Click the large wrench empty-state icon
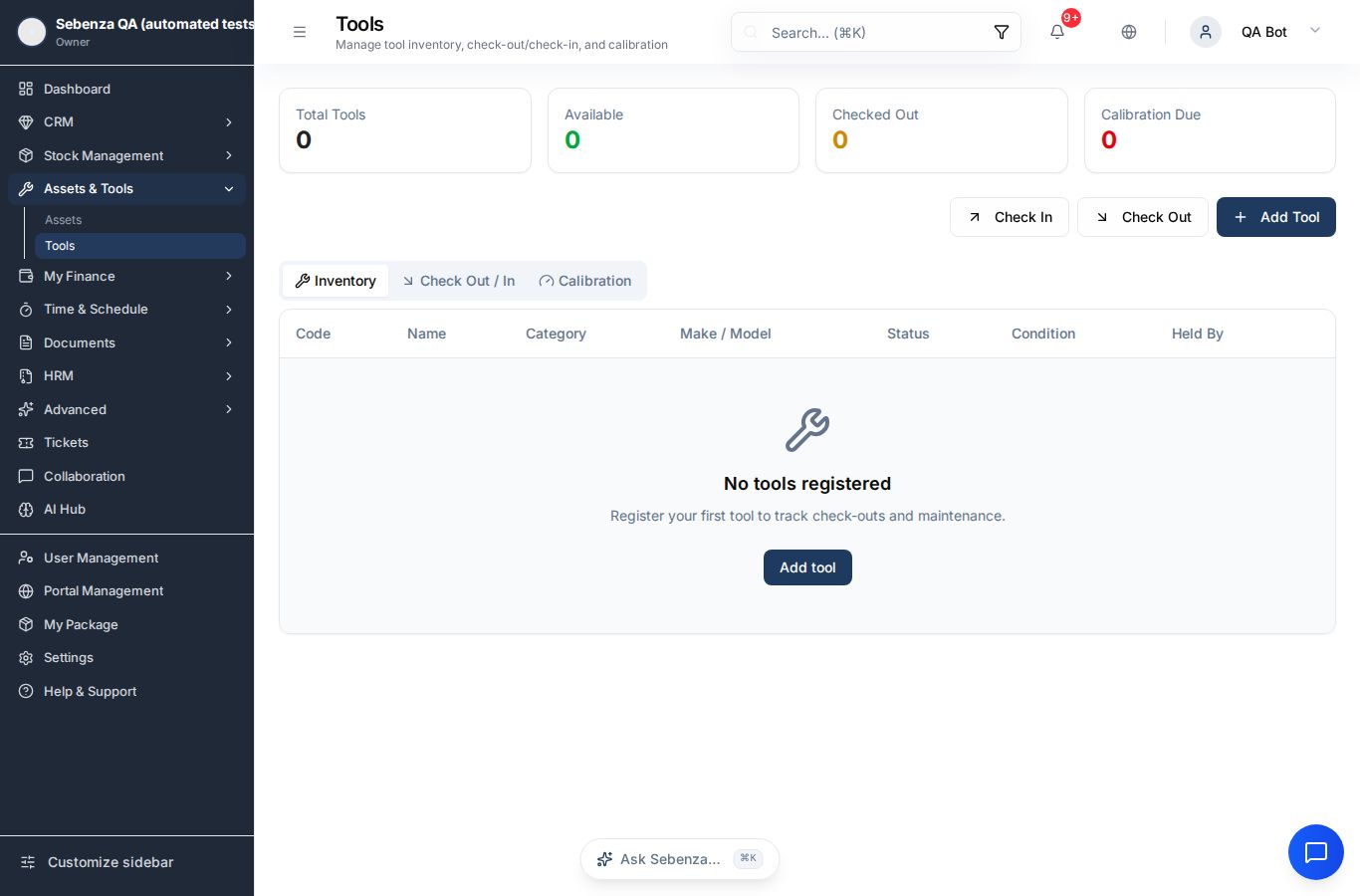This screenshot has height=896, width=1360. pyautogui.click(x=807, y=430)
